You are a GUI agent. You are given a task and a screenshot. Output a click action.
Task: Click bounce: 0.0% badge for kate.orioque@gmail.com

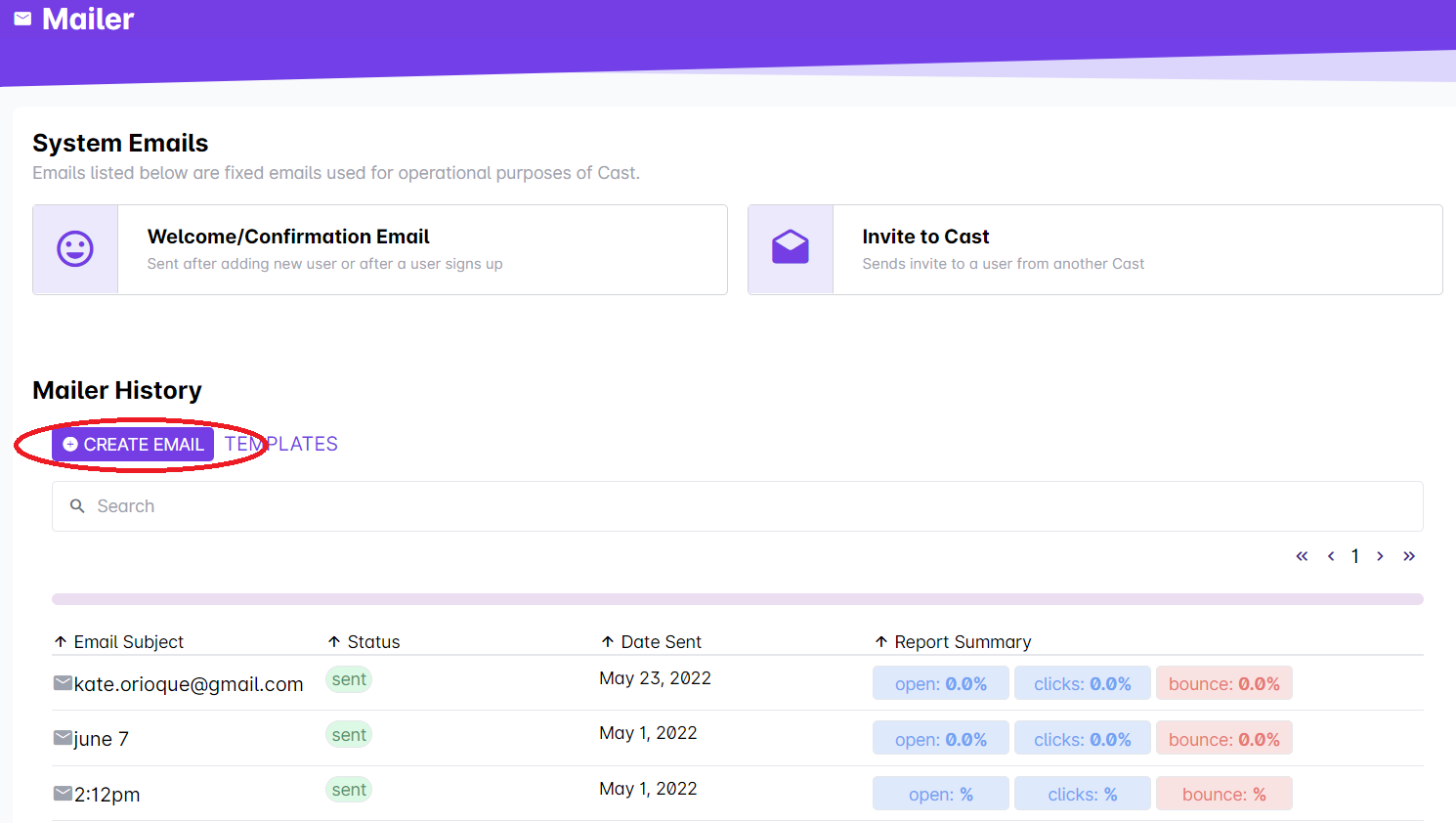pyautogui.click(x=1224, y=683)
